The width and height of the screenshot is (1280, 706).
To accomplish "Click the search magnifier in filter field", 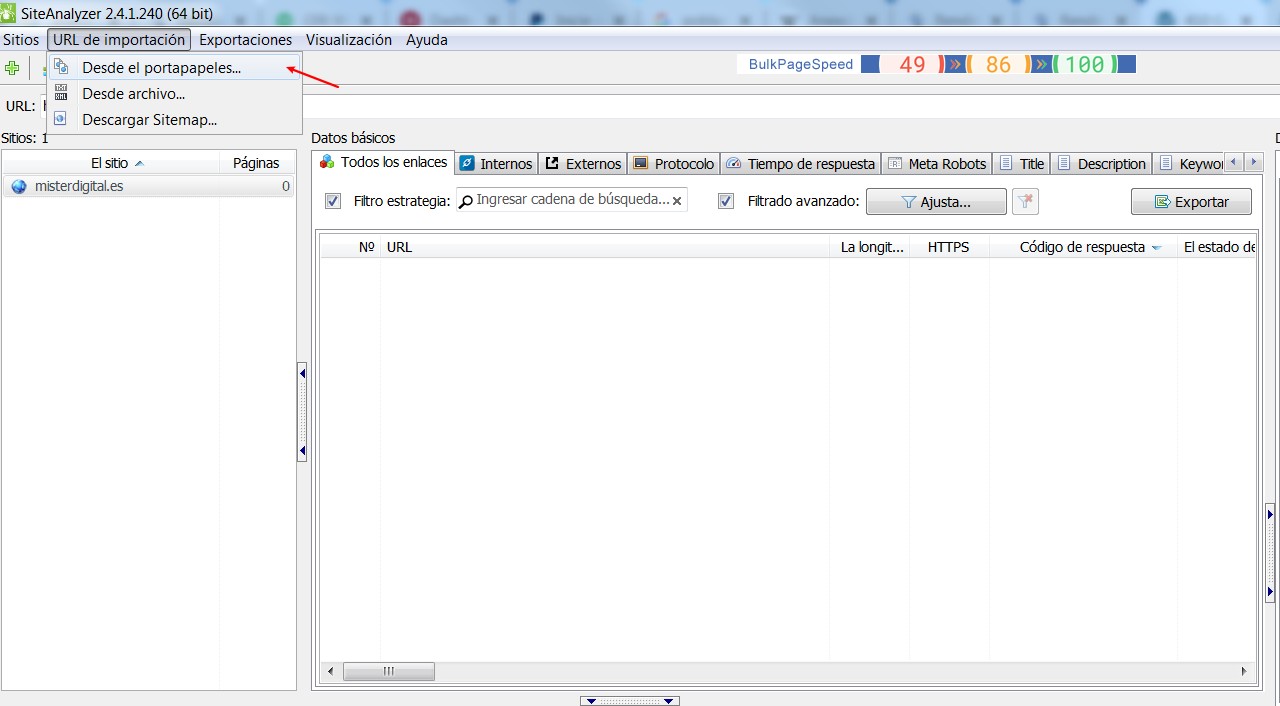I will pos(463,200).
